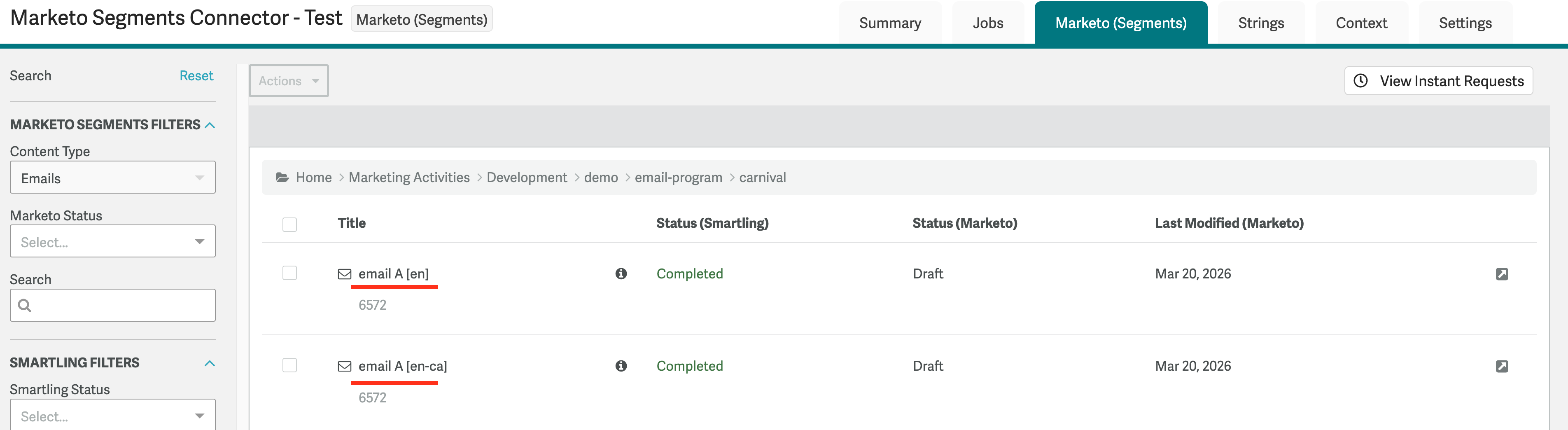Click the Status (Smartling) column header

point(712,223)
